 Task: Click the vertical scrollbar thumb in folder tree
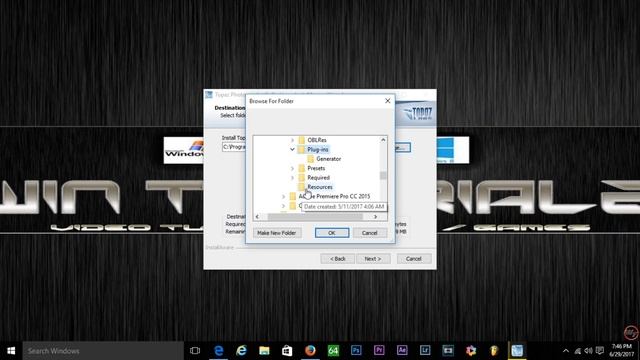[383, 175]
